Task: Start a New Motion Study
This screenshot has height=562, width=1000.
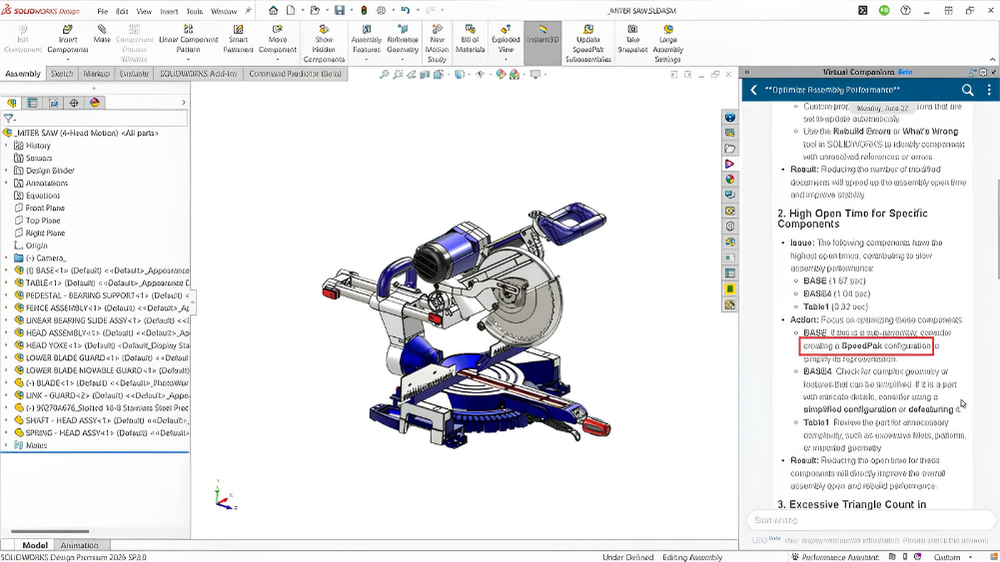Action: tap(437, 43)
